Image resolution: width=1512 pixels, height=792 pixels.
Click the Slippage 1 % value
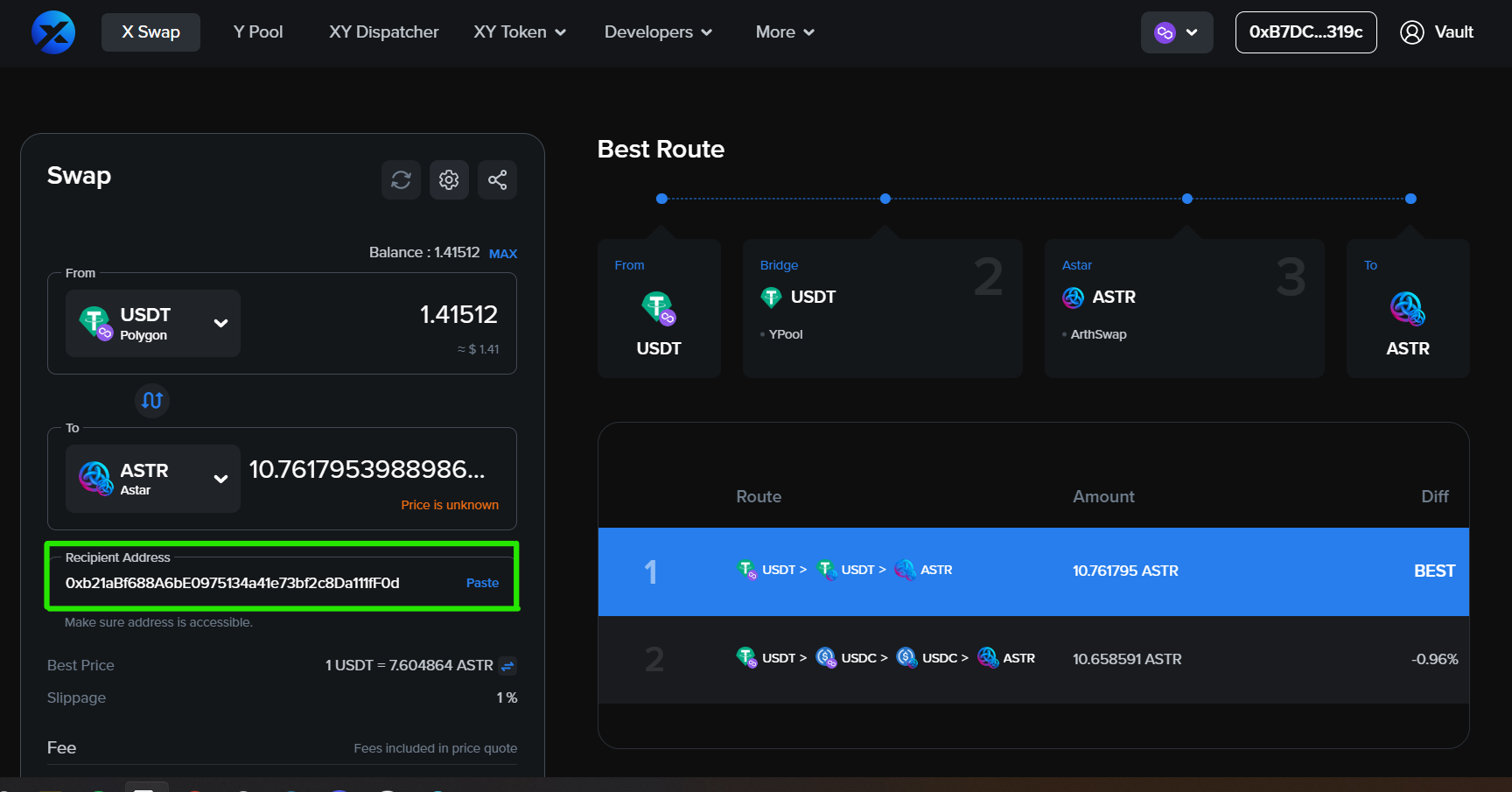(x=507, y=697)
